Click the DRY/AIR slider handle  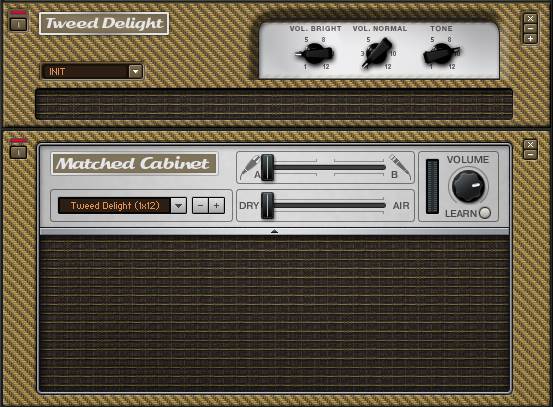click(267, 206)
